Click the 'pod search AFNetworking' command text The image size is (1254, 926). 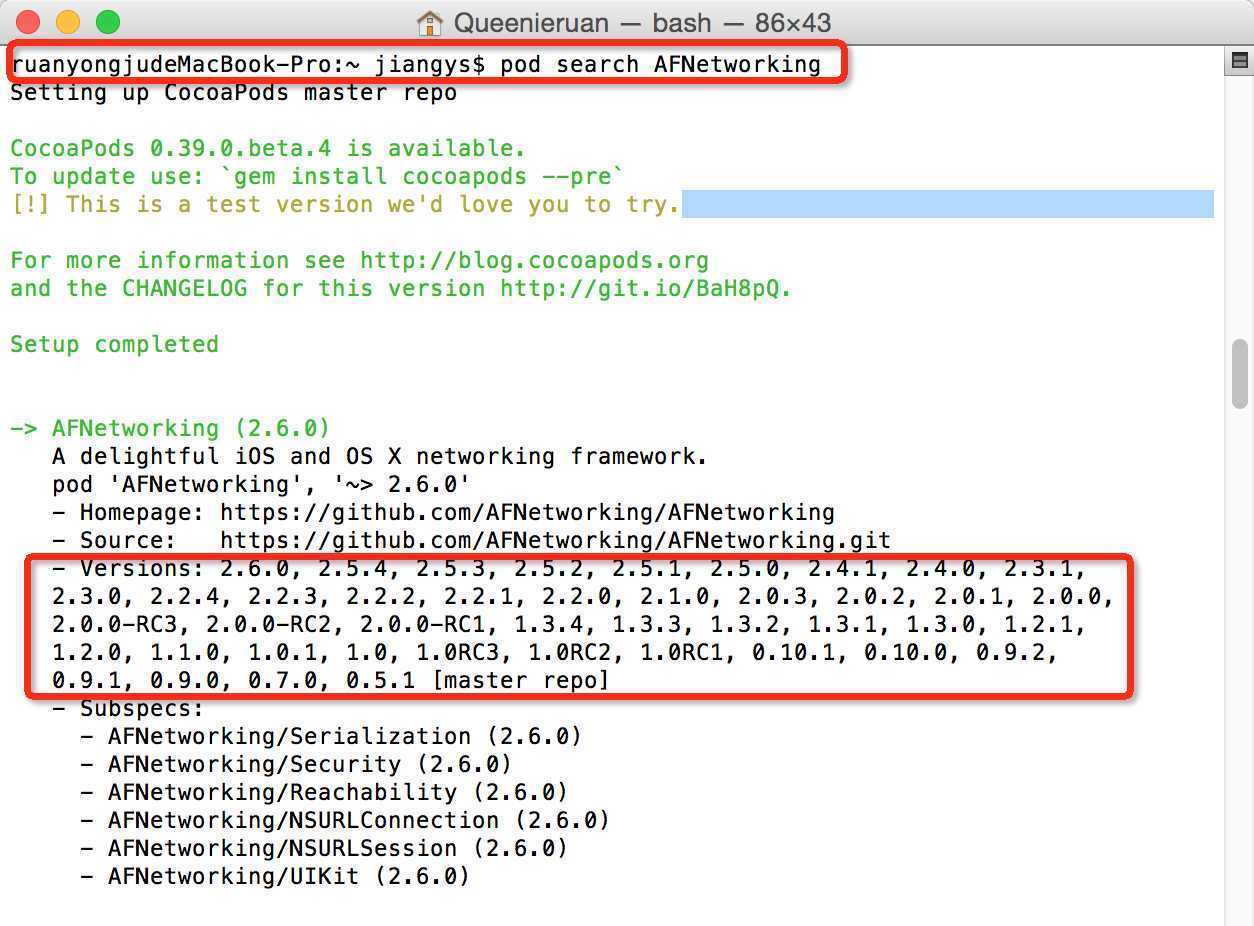[x=661, y=65]
